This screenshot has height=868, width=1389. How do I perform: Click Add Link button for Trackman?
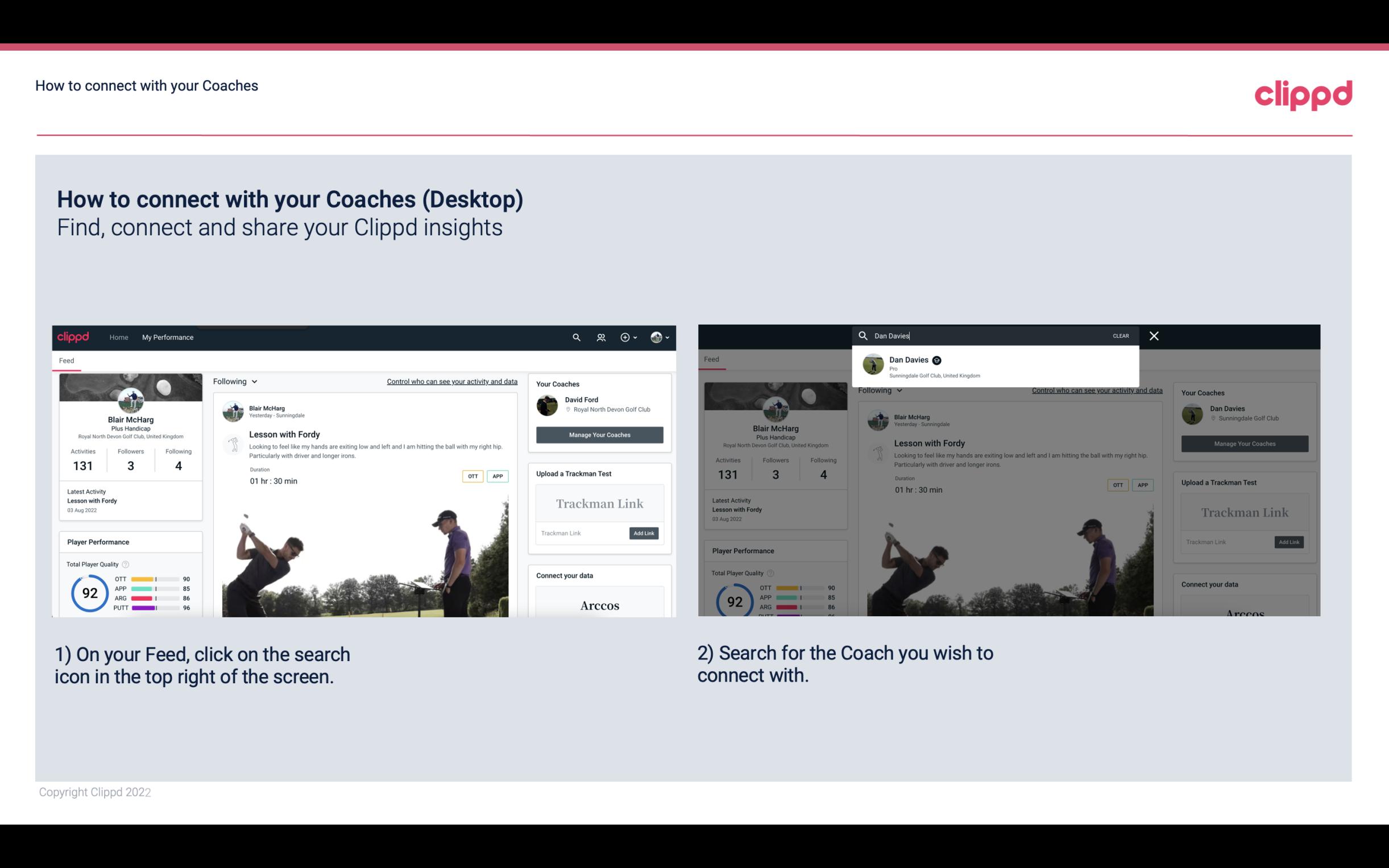coord(643,533)
